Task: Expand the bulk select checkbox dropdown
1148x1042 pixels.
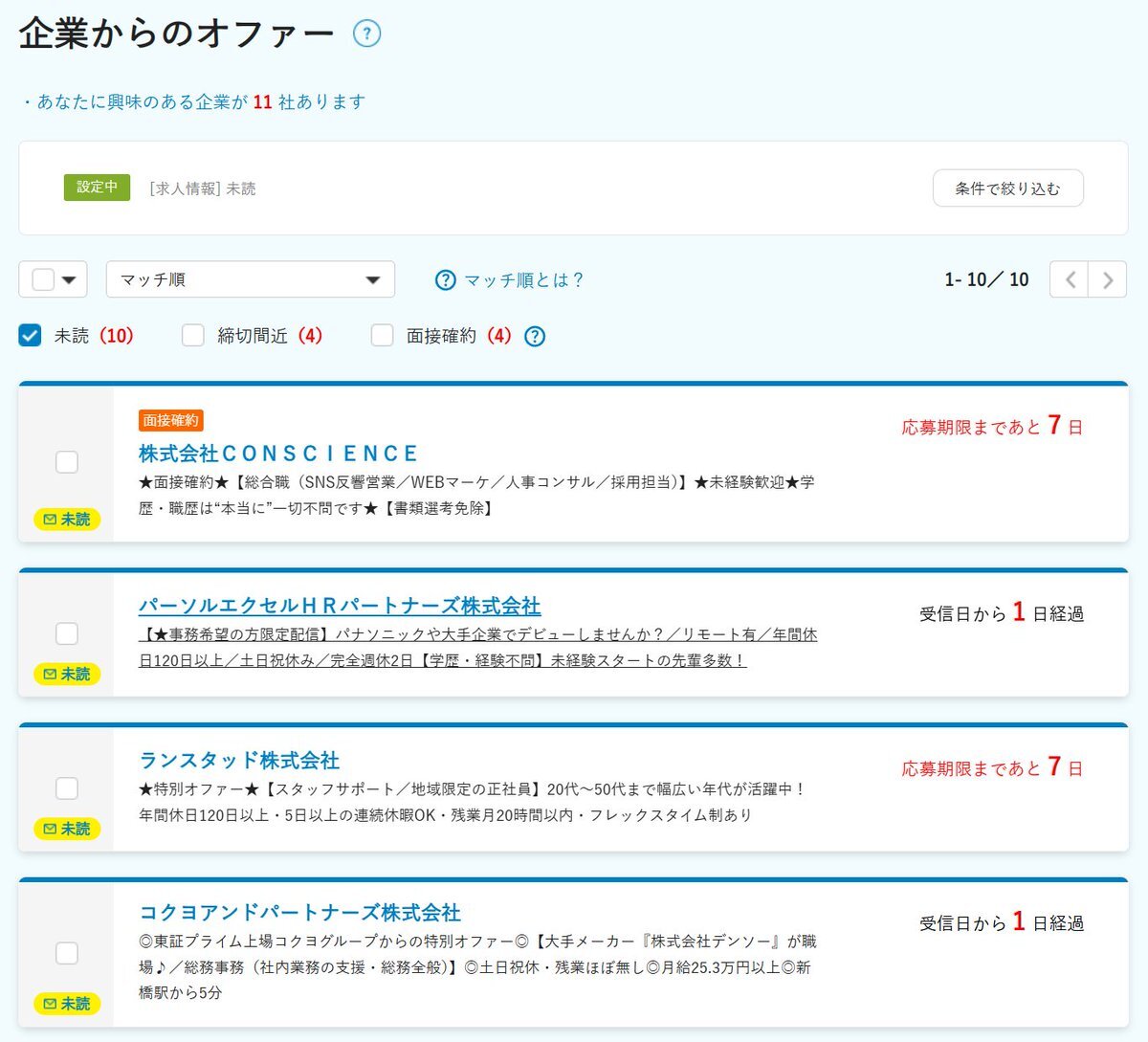Action: coord(69,279)
